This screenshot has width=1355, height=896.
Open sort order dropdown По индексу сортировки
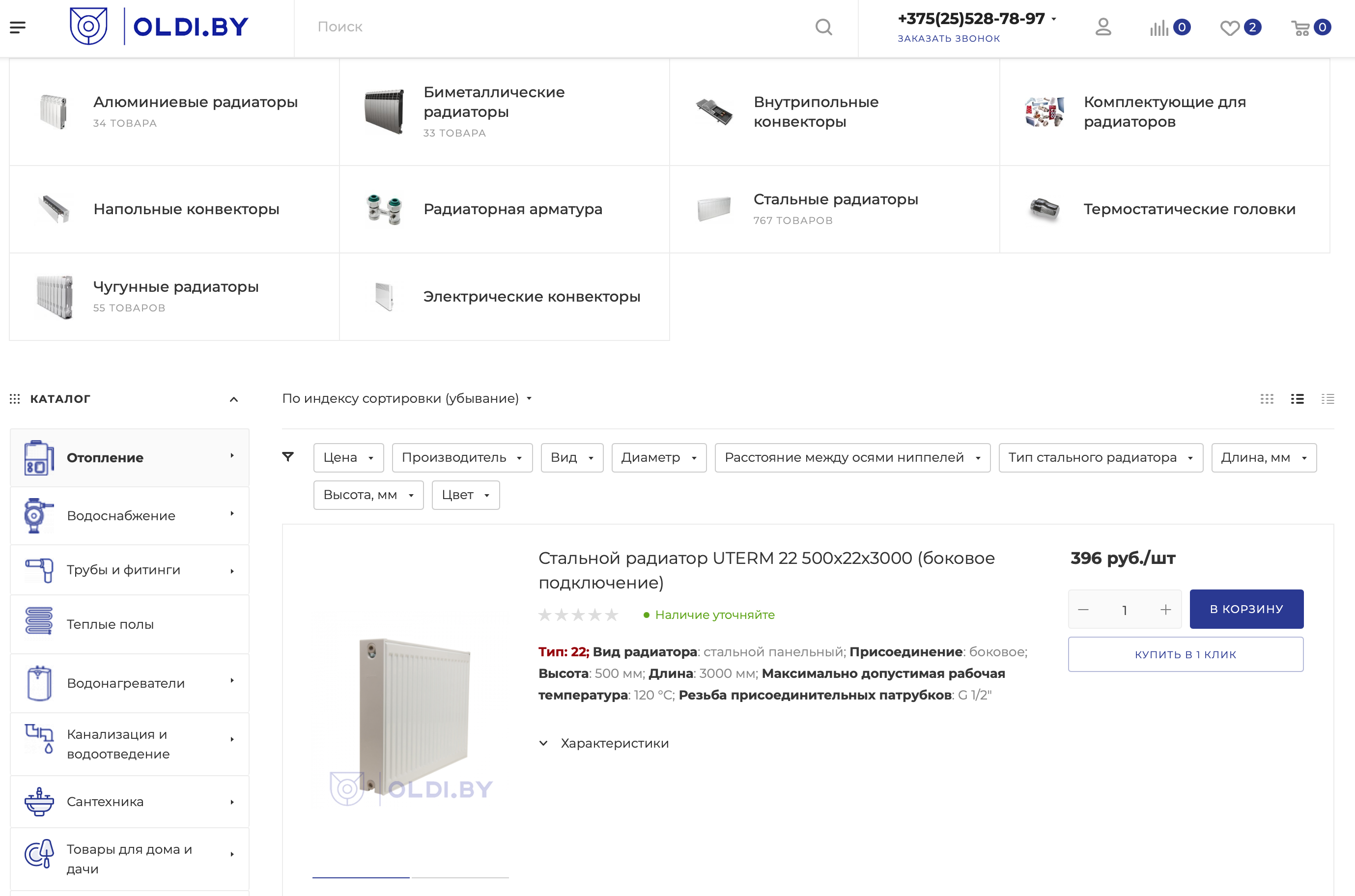pos(406,398)
